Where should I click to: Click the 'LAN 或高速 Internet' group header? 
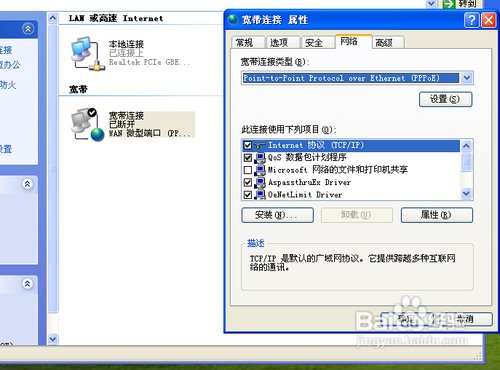pos(116,18)
